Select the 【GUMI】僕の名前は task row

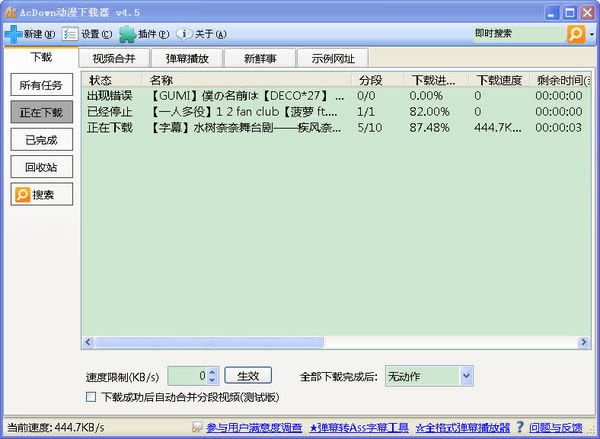click(x=336, y=96)
